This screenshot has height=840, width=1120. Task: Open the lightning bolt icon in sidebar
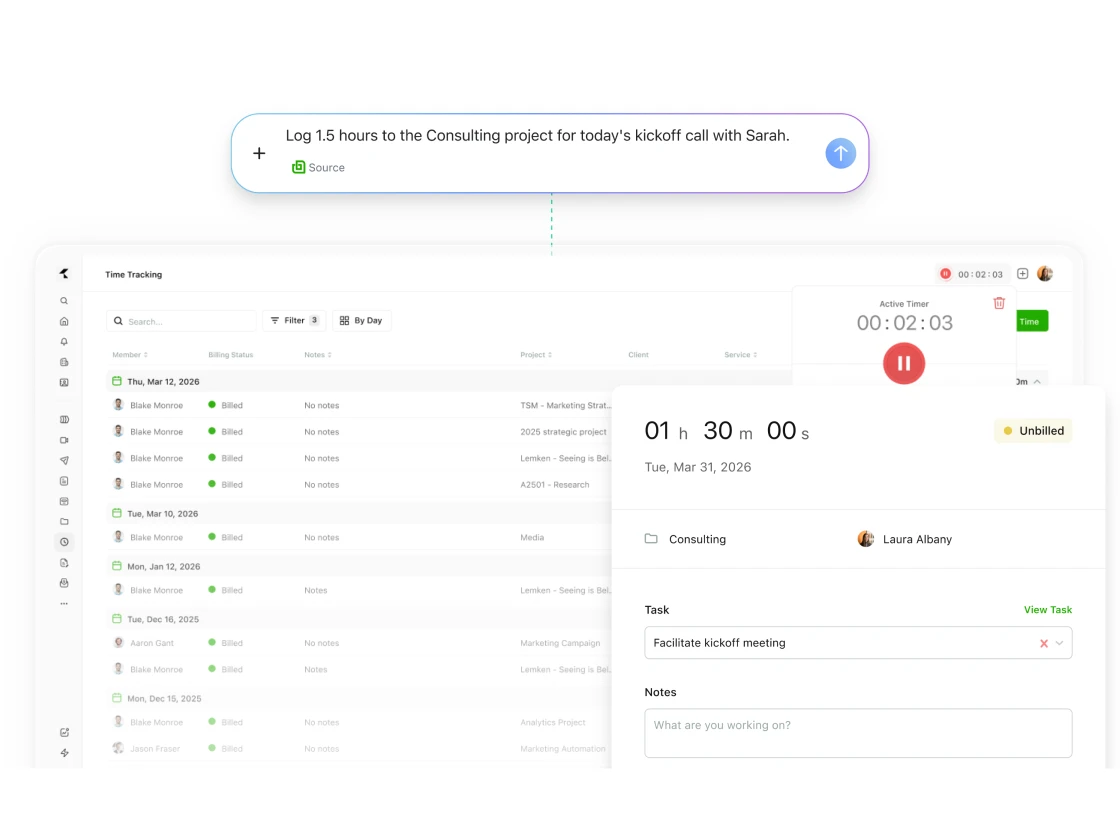point(64,753)
